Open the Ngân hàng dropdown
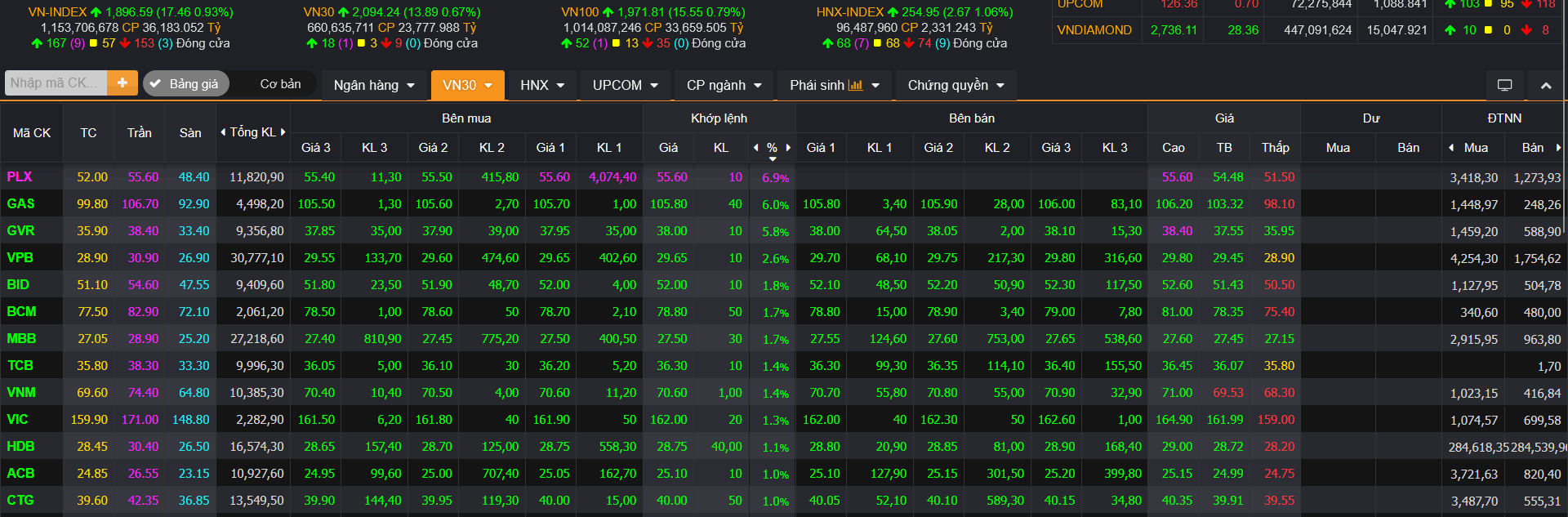Viewport: 1568px width, 517px height. pos(374,85)
